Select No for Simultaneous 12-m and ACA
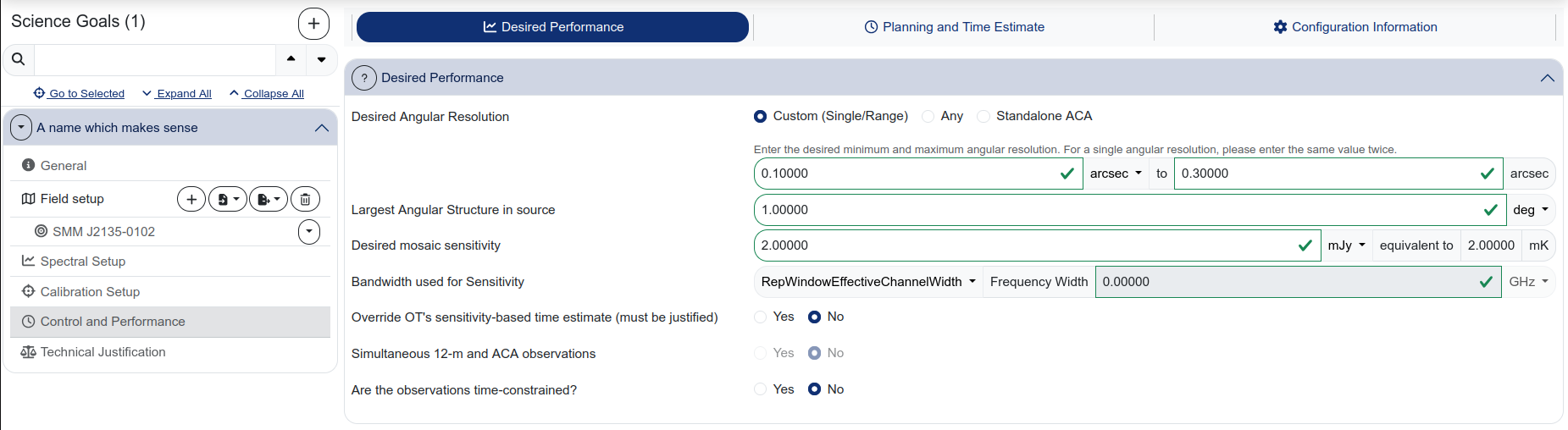 814,353
